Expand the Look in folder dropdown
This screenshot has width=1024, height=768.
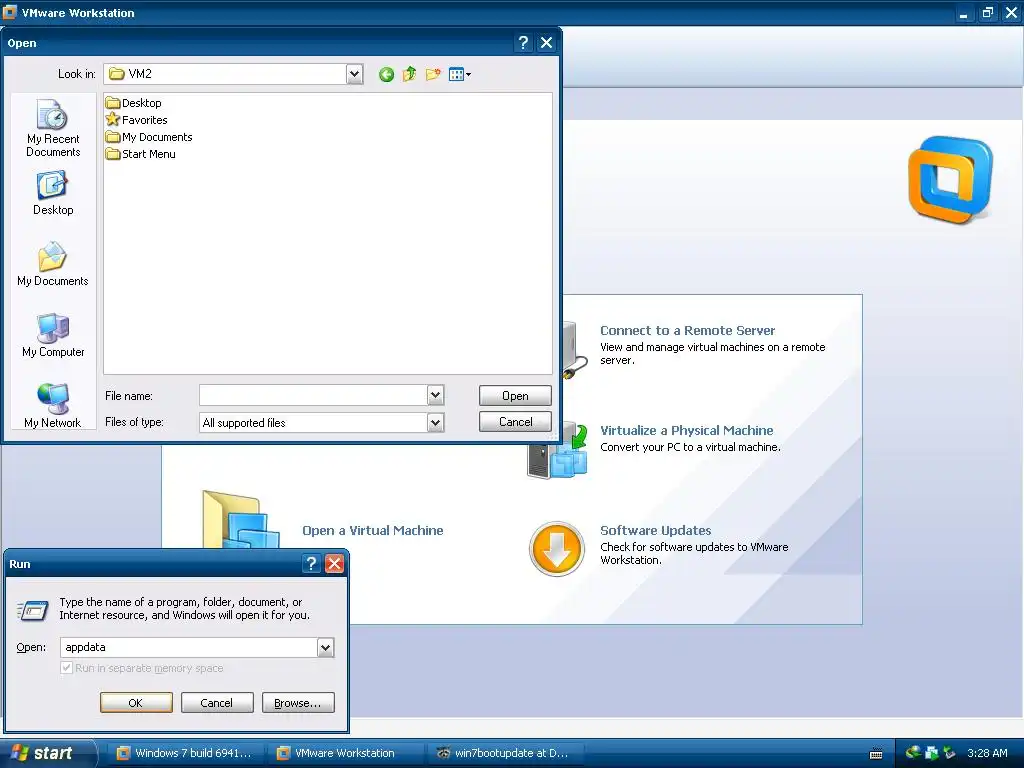pos(355,74)
